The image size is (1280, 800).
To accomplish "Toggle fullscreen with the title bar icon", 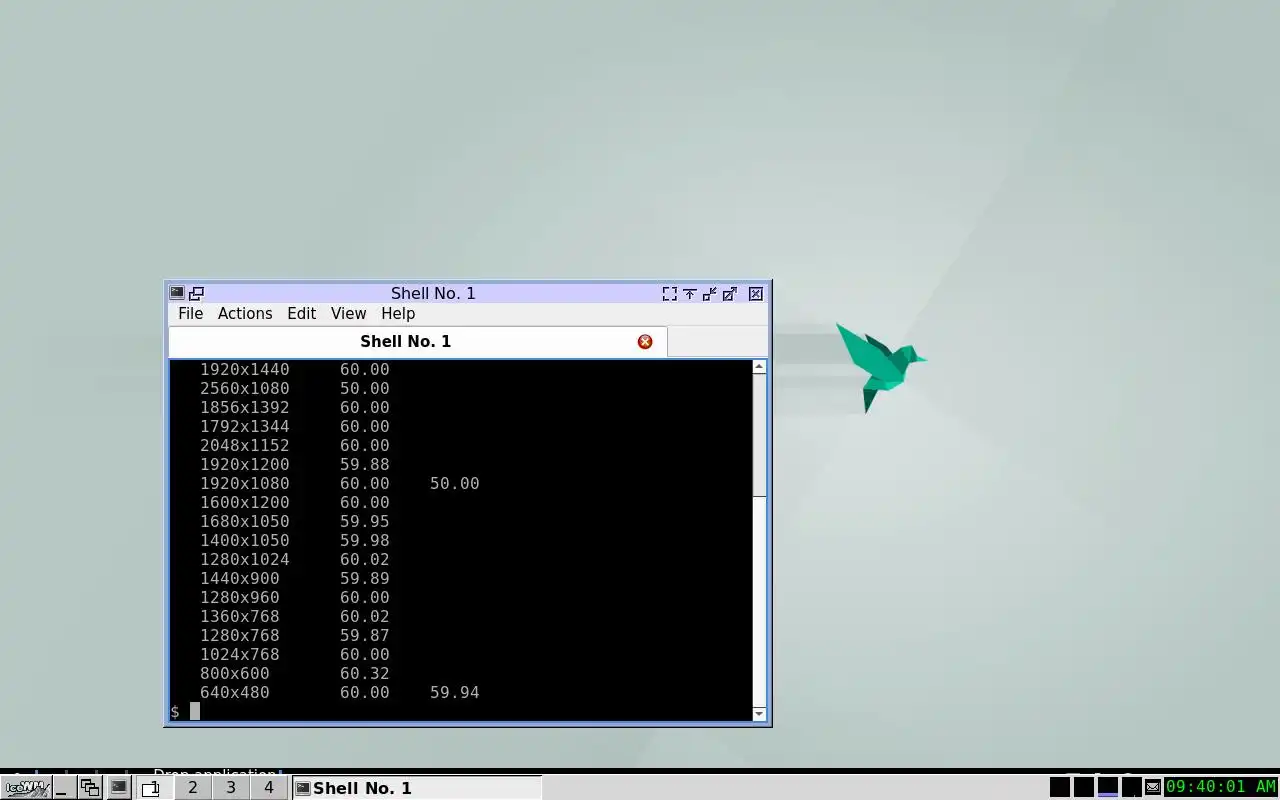I will pyautogui.click(x=670, y=293).
